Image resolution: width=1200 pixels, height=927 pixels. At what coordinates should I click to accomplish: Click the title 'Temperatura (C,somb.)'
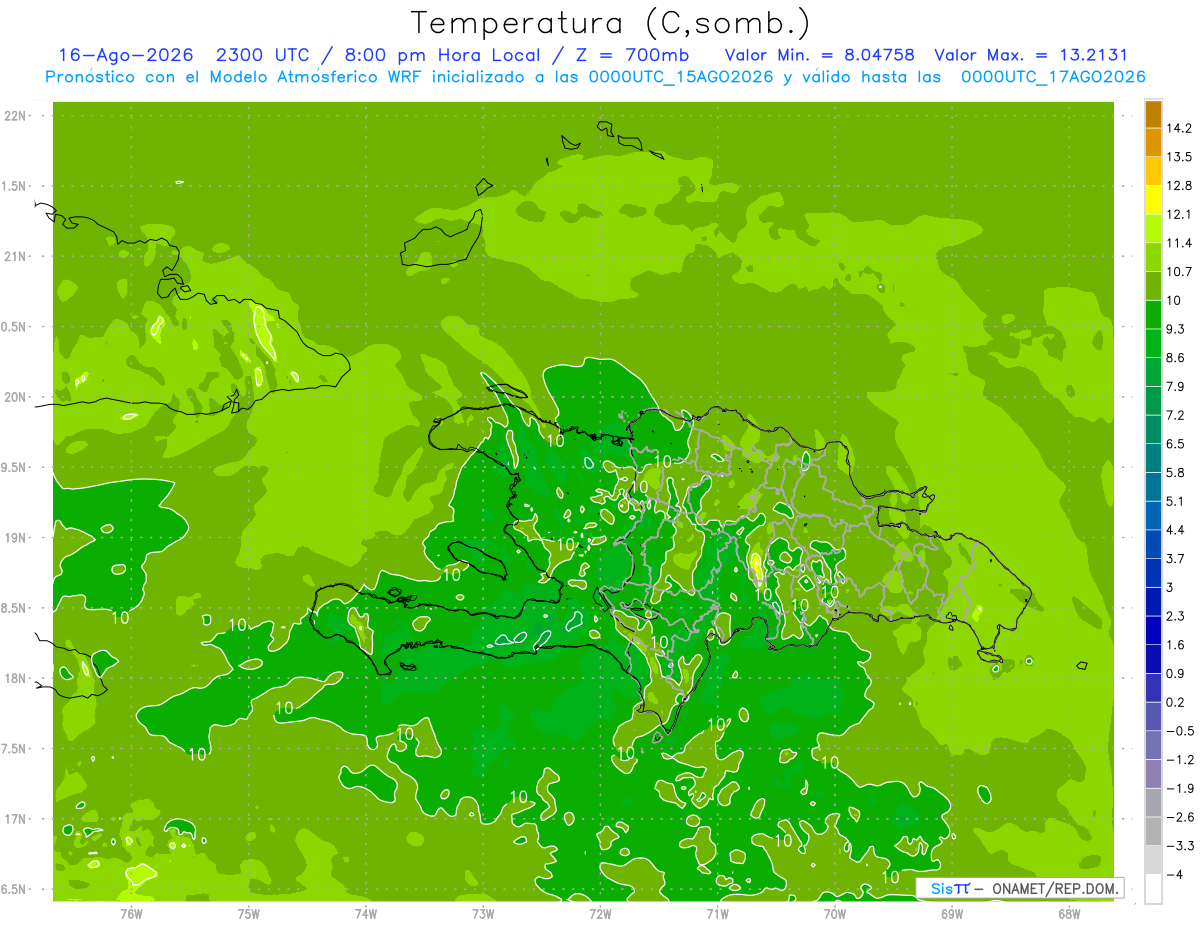610,23
